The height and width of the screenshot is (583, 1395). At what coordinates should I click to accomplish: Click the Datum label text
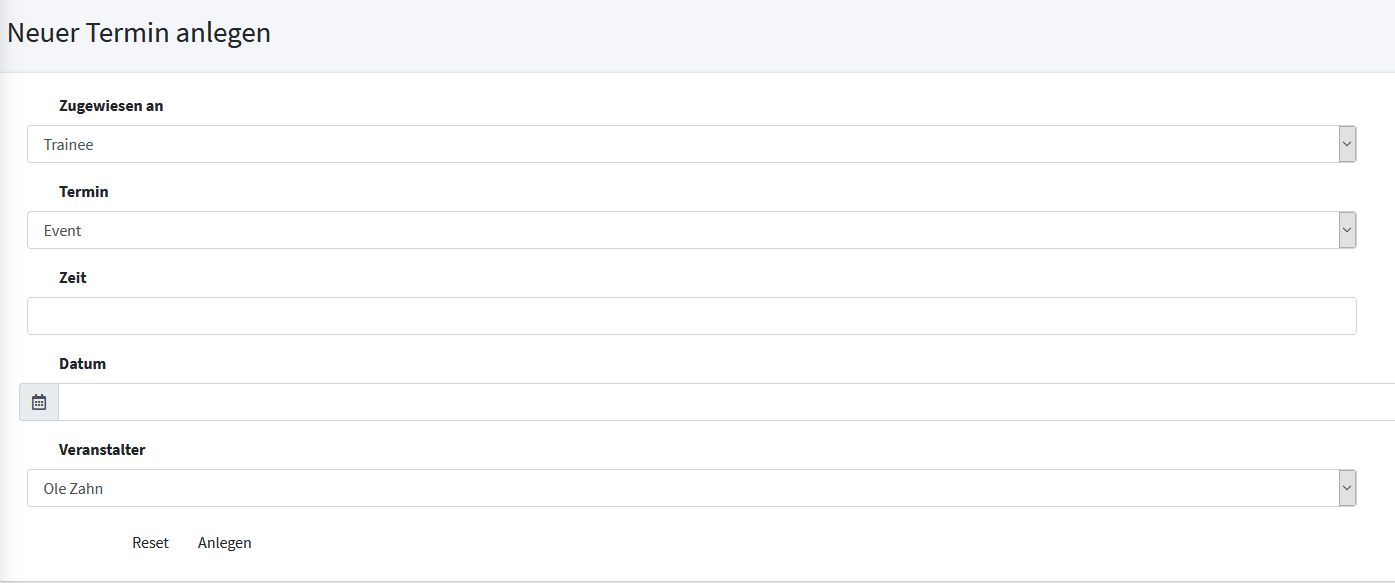click(82, 364)
